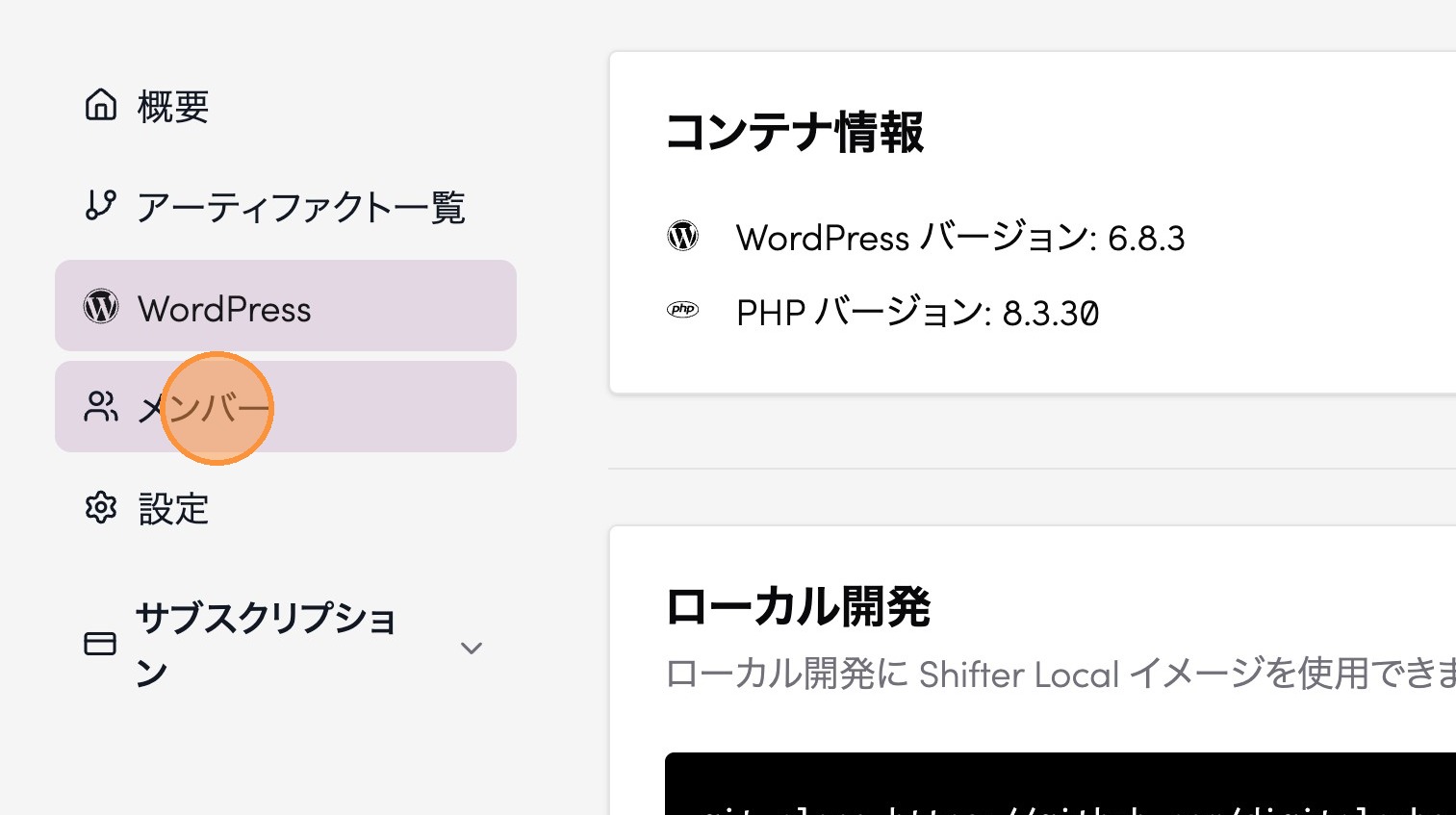Click the ローカル開発 section heading
Image resolution: width=1456 pixels, height=815 pixels.
click(x=798, y=607)
